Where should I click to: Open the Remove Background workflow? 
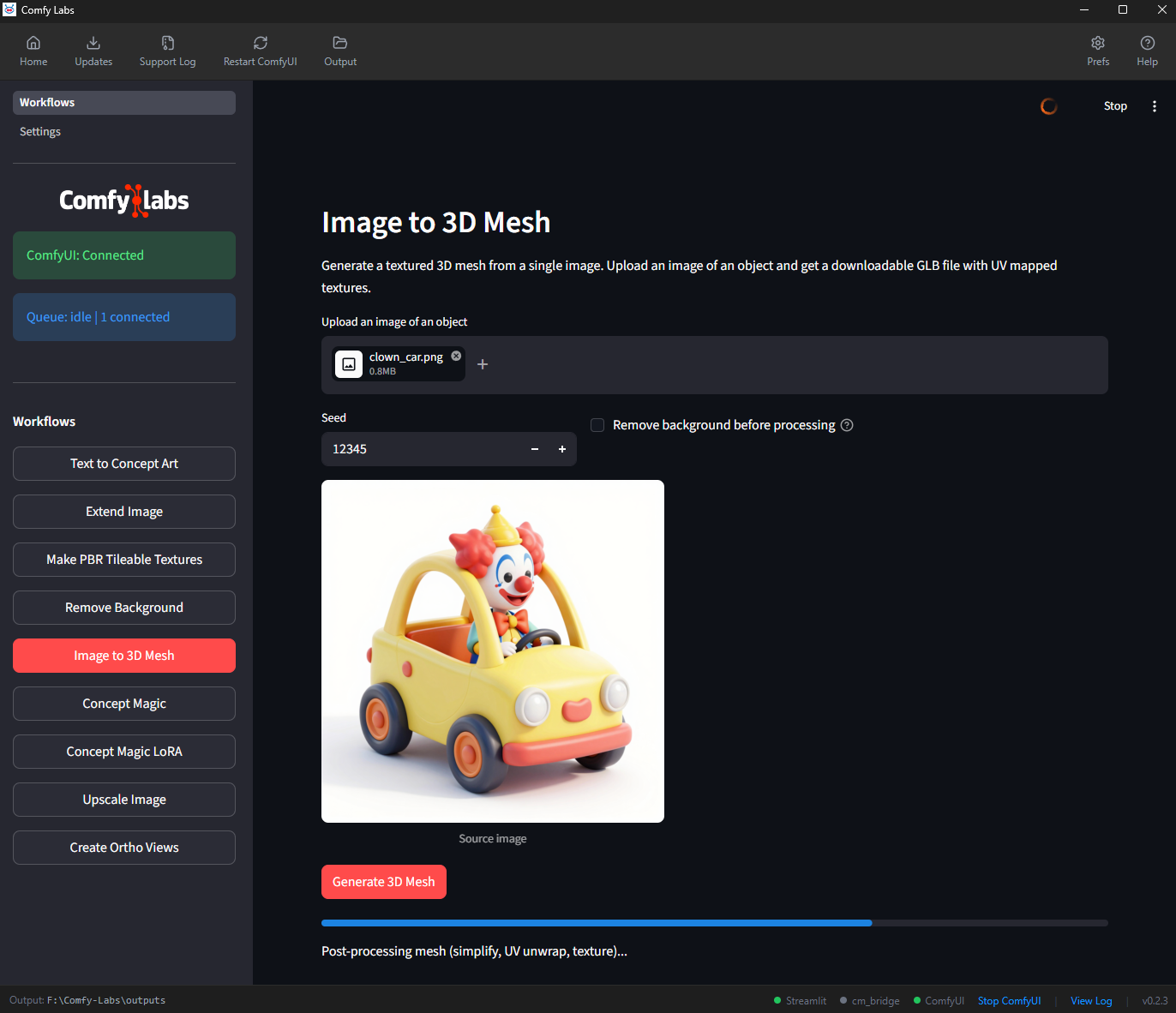tap(124, 608)
